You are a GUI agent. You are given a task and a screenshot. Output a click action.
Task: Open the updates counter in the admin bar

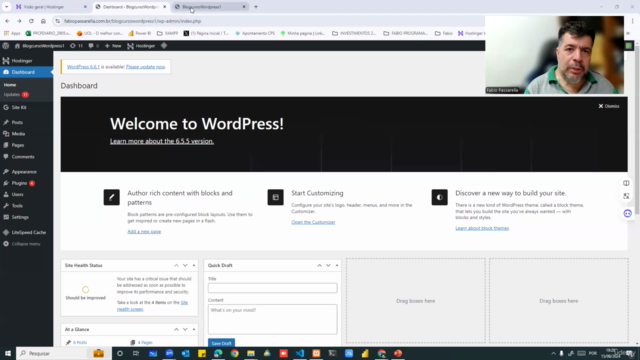76,46
